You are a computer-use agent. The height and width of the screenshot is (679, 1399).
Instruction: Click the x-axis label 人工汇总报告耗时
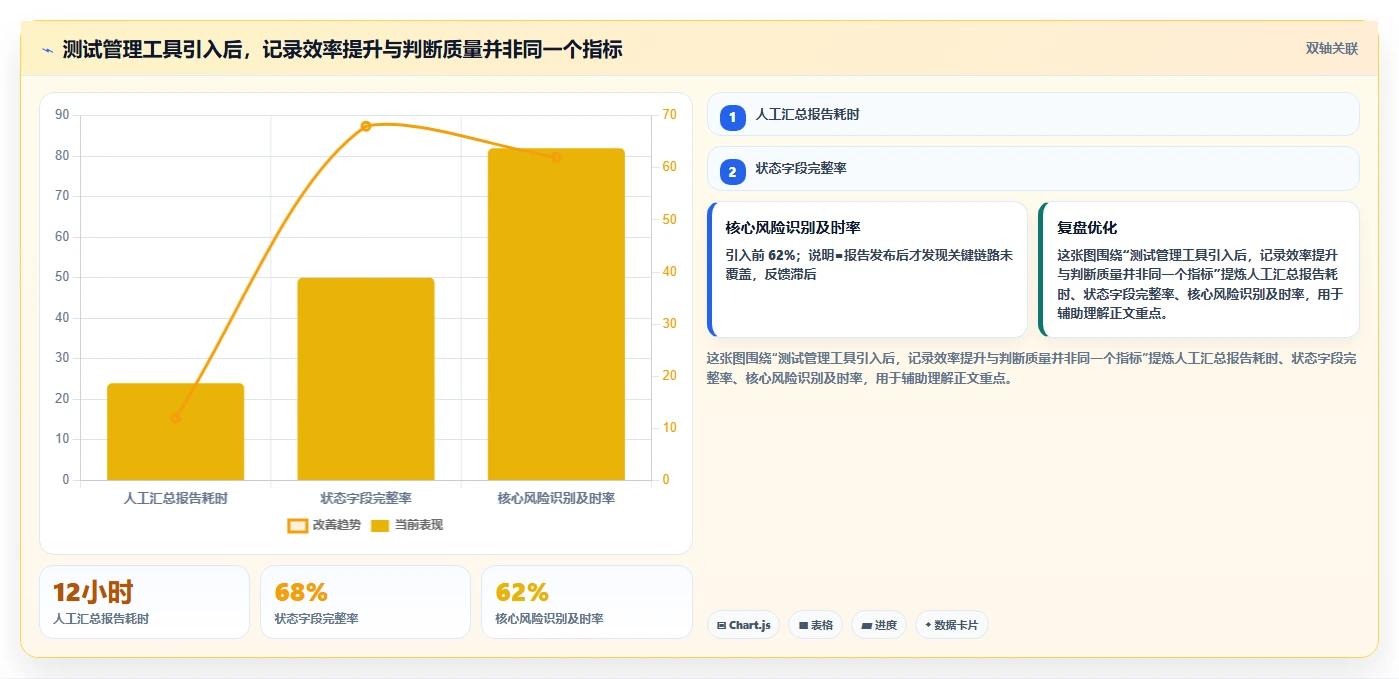pos(176,498)
